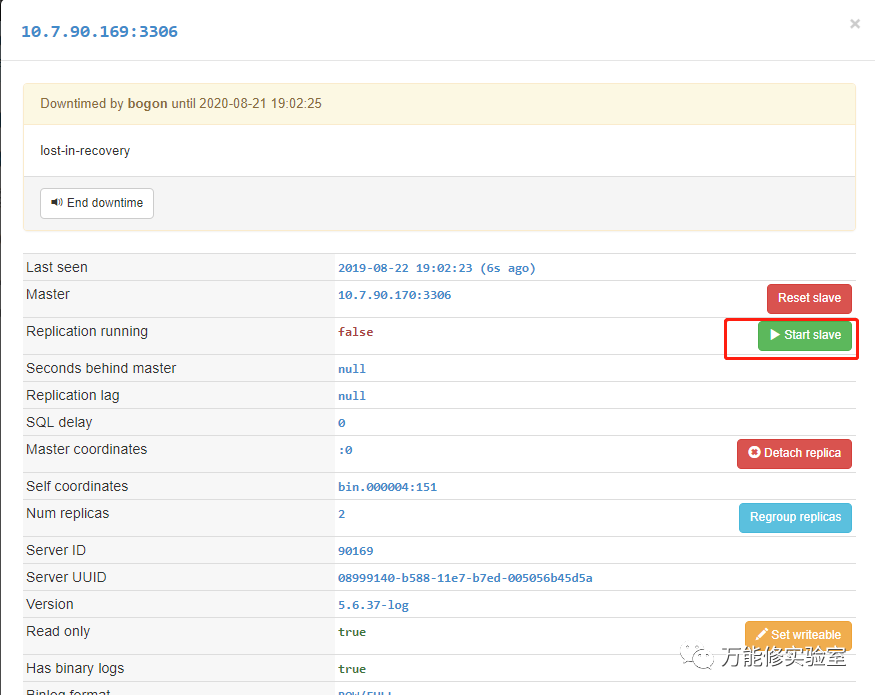Start slave replication
Screen dimensions: 875x695
[x=805, y=335]
